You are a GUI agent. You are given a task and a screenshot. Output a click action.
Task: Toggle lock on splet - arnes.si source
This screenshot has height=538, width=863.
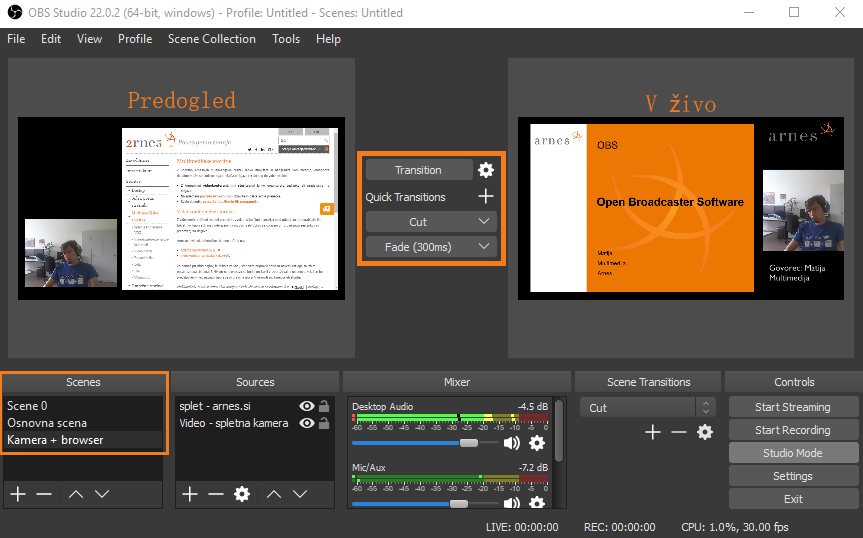click(x=324, y=406)
